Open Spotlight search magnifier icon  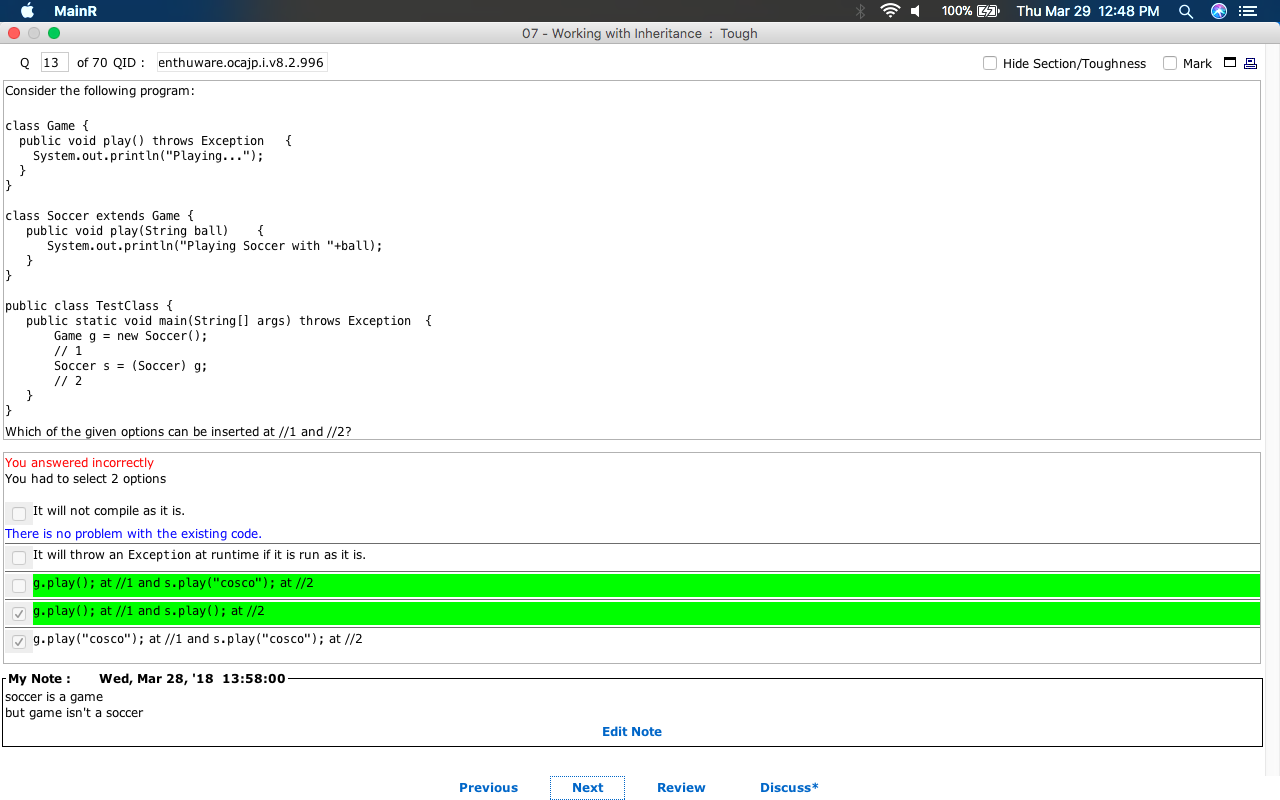[1186, 11]
